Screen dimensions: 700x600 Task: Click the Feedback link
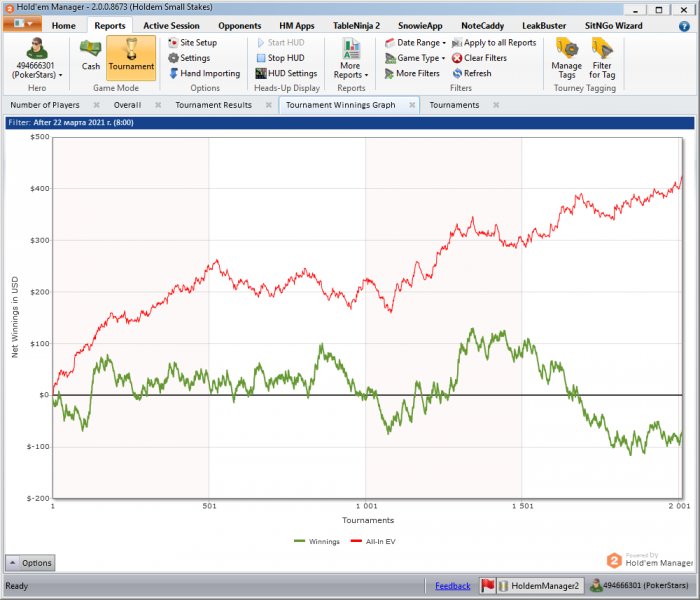pos(453,586)
